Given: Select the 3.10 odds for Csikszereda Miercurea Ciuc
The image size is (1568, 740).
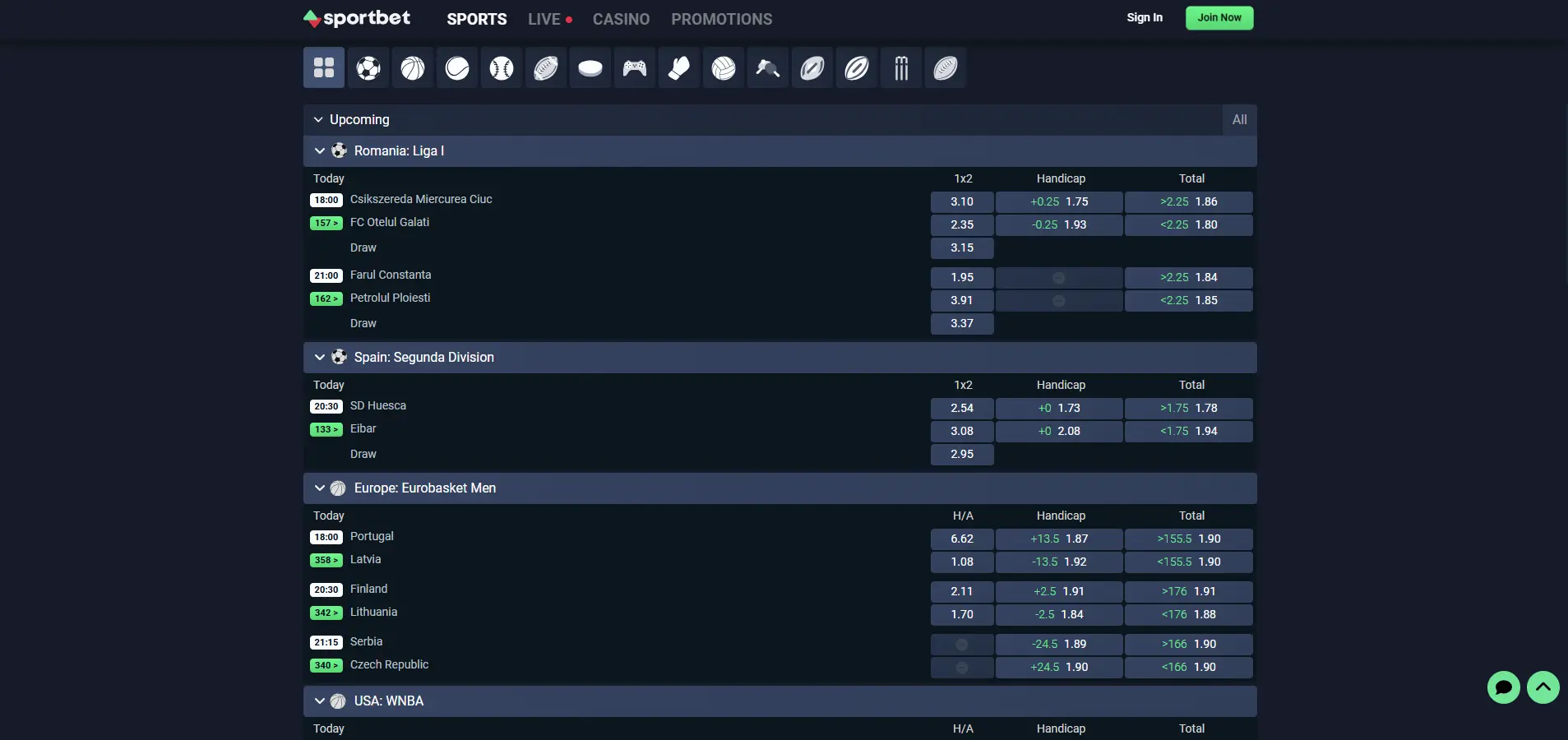Looking at the screenshot, I should pos(961,202).
